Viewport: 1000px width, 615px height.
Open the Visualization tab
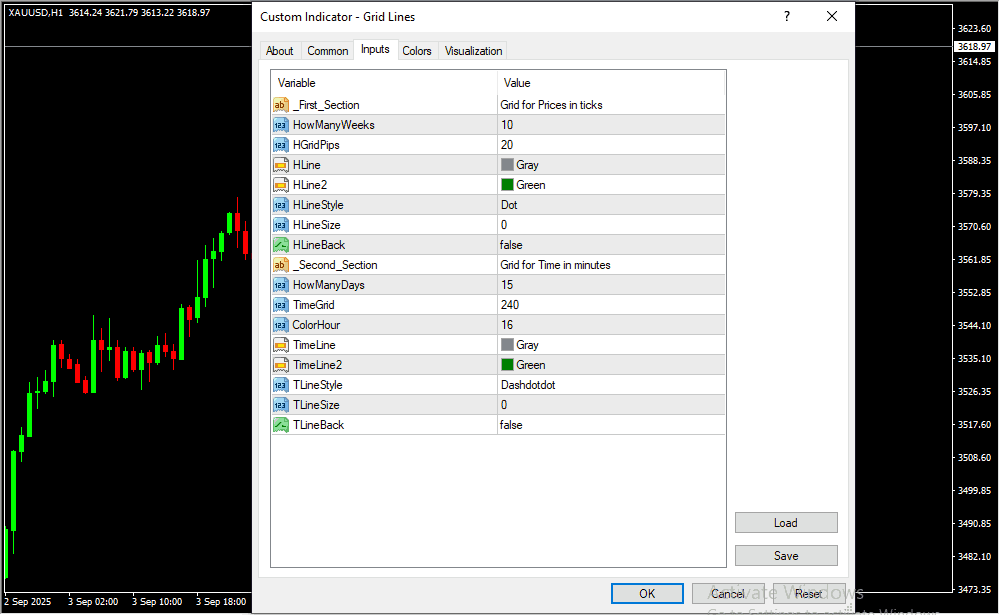(x=474, y=51)
